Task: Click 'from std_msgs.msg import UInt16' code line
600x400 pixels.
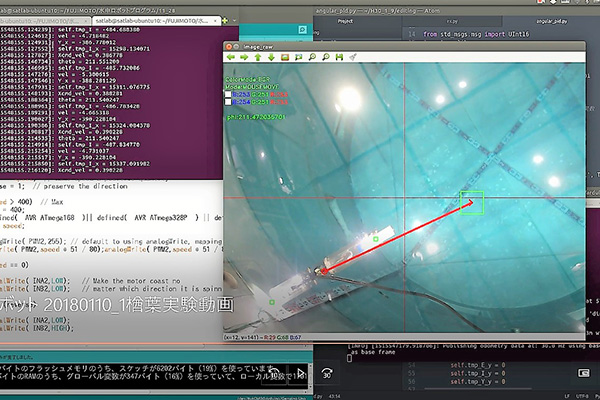Action: tap(476, 34)
